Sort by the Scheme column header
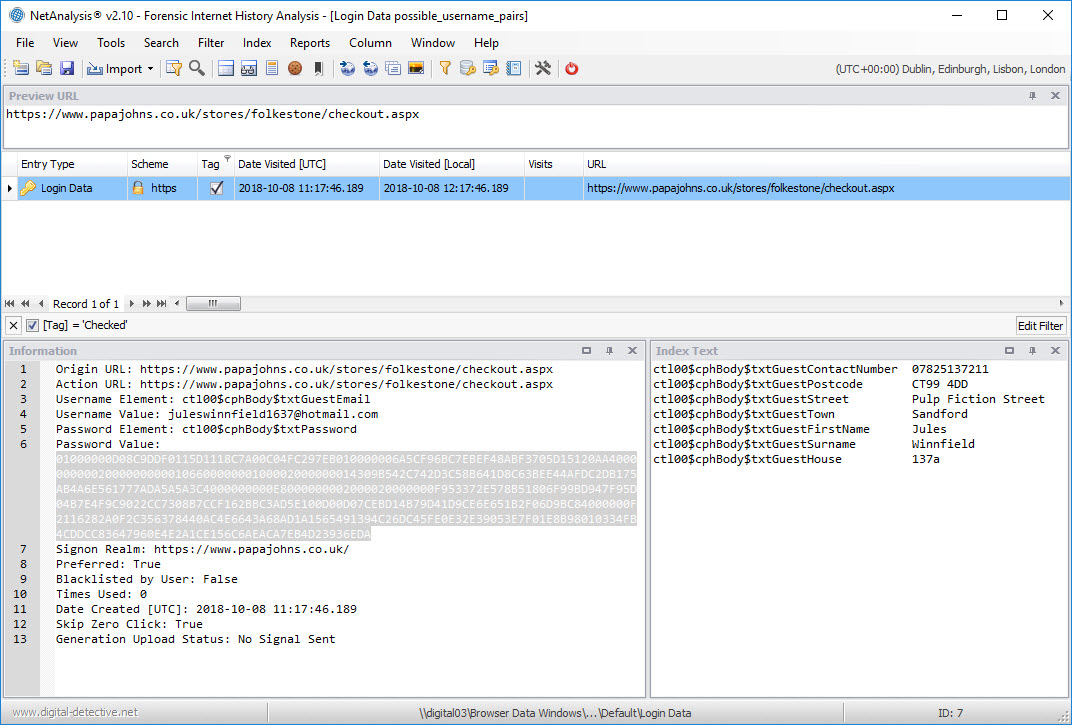This screenshot has height=725, width=1072. point(162,164)
